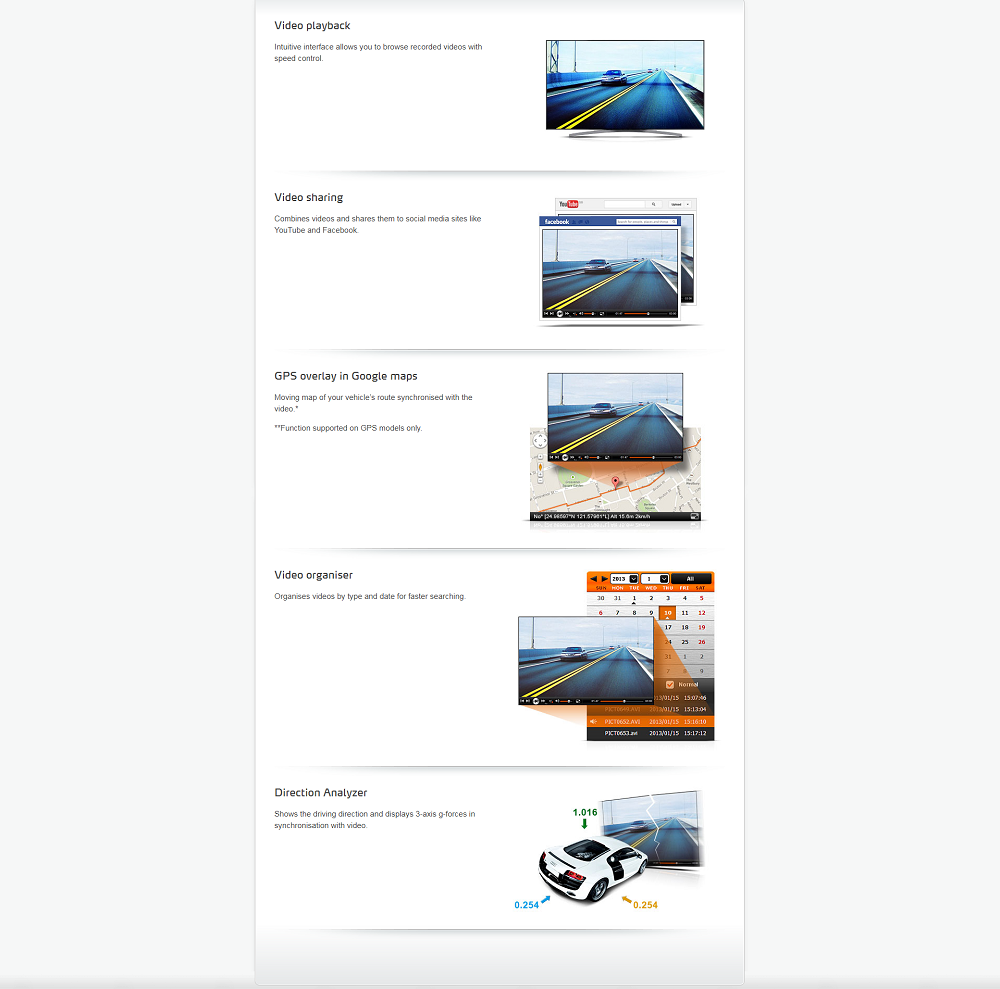Click the map pan control circle

click(540, 440)
